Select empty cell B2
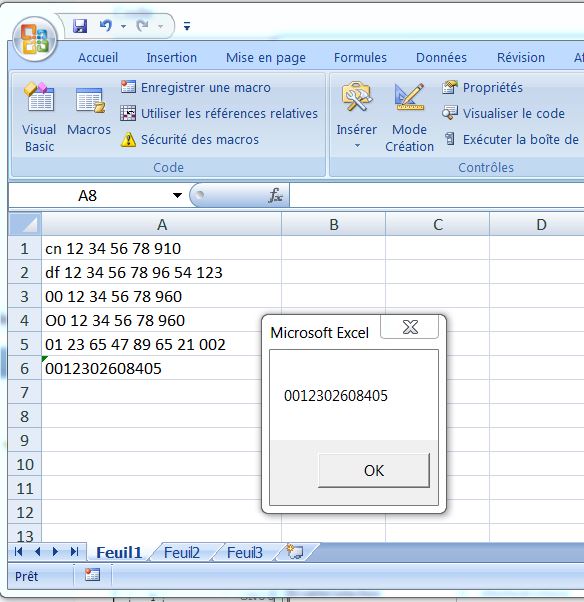The height and width of the screenshot is (602, 584). tap(333, 272)
